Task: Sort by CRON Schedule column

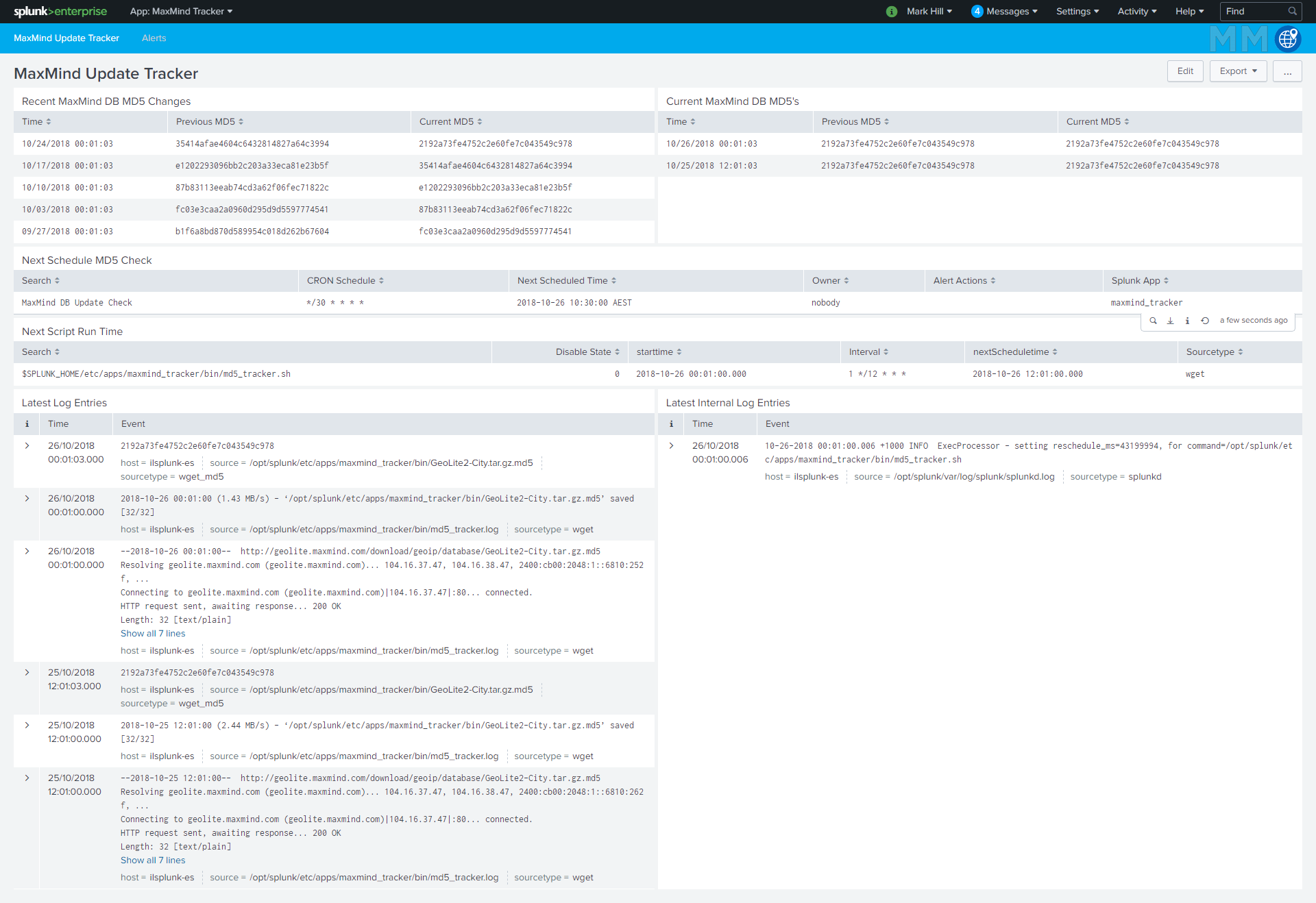Action: (345, 281)
